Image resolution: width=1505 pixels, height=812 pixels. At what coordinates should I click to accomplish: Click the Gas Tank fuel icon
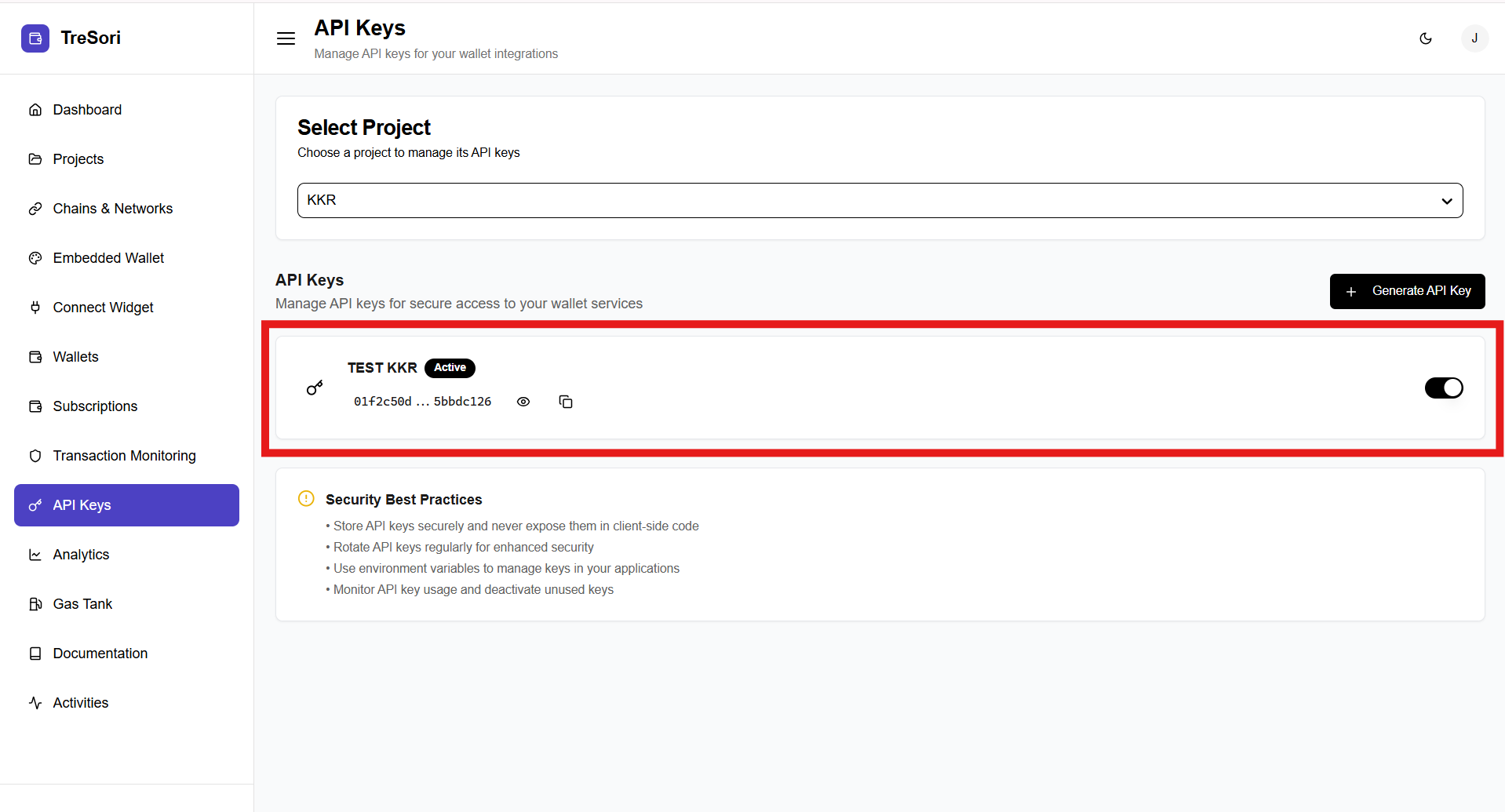click(35, 604)
